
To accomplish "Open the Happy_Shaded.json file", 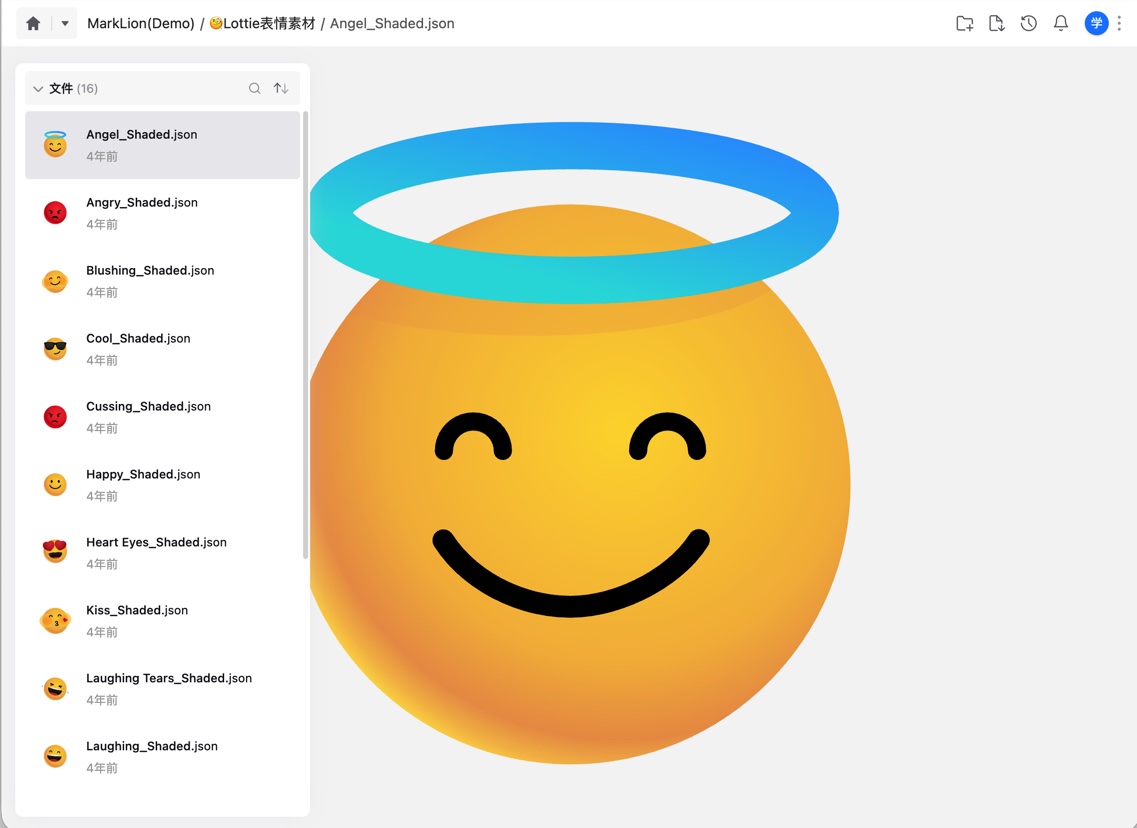I will (x=162, y=485).
